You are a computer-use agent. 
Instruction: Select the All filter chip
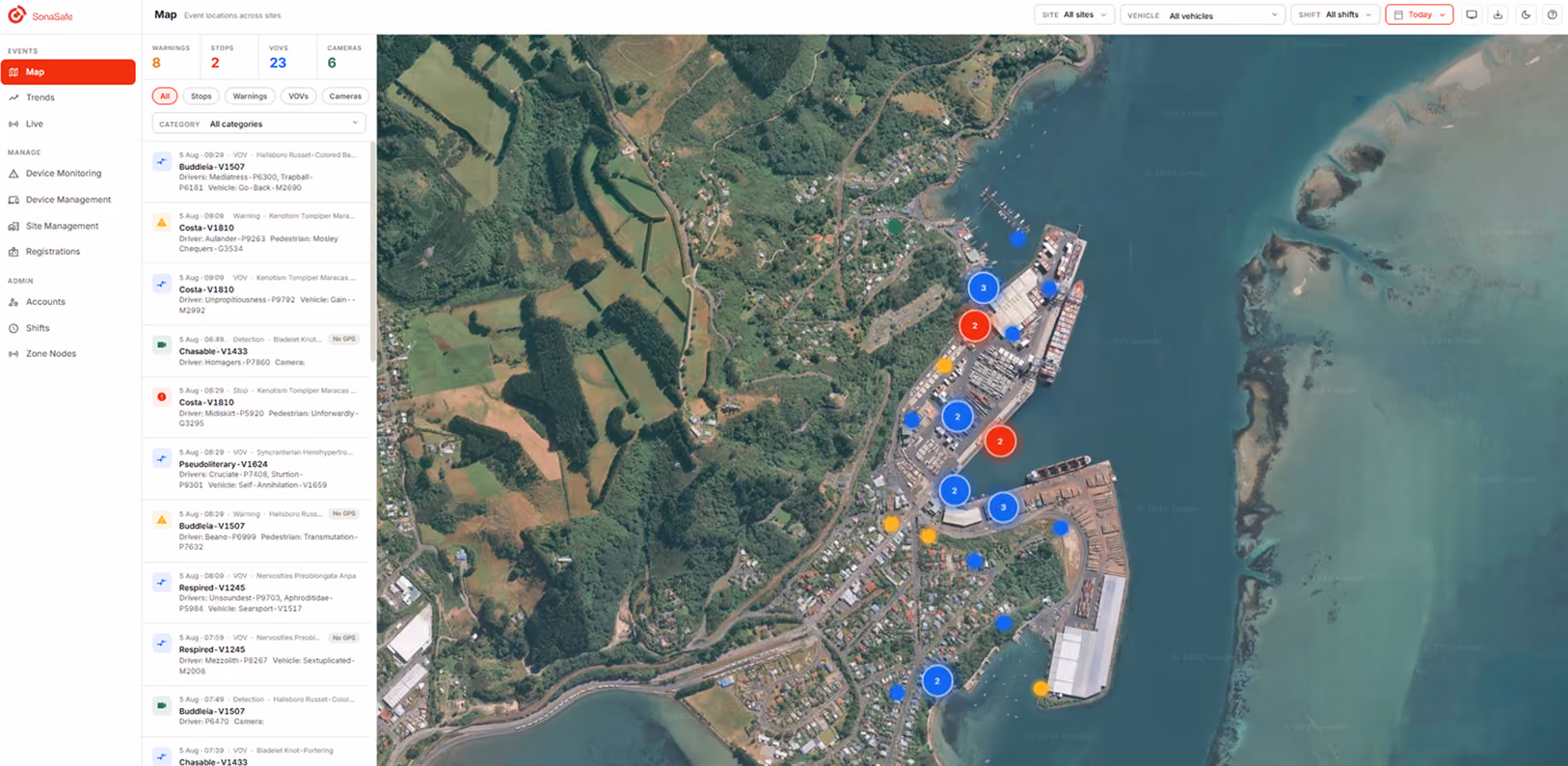[x=165, y=96]
